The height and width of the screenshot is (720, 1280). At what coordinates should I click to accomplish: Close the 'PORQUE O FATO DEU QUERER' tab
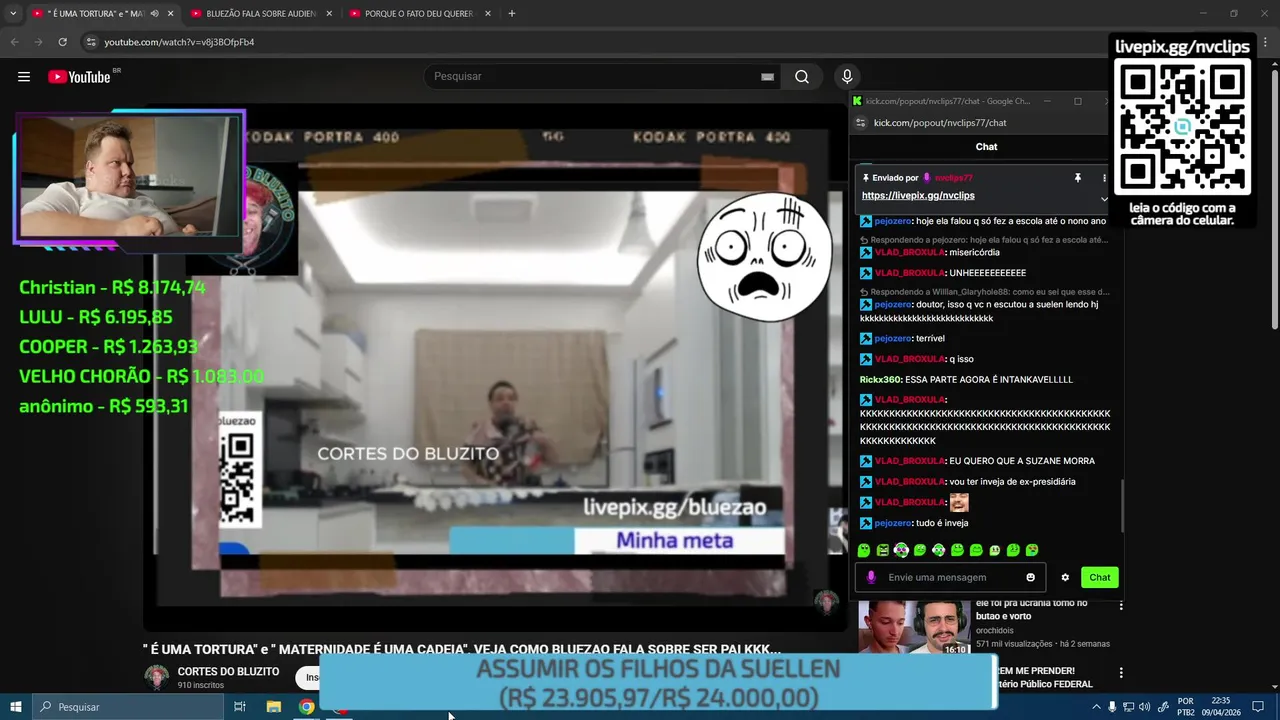(488, 14)
